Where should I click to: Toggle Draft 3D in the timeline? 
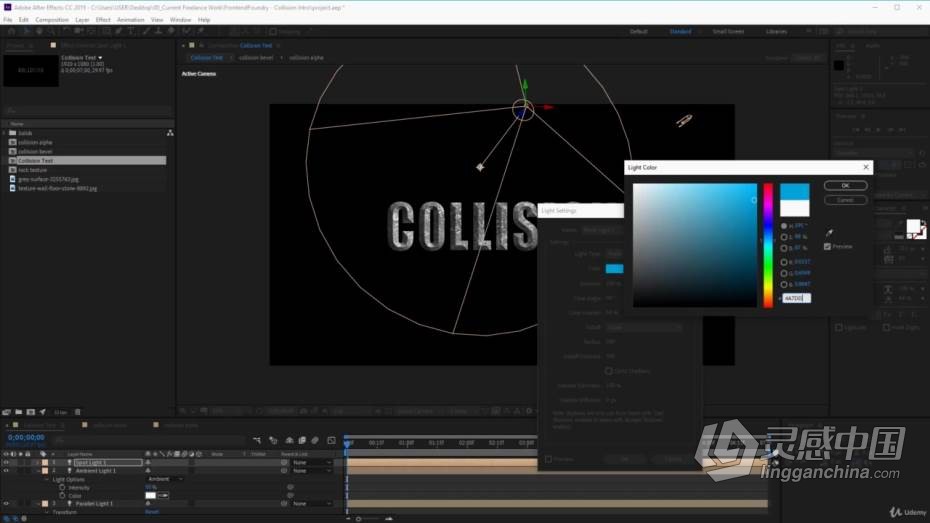point(273,440)
